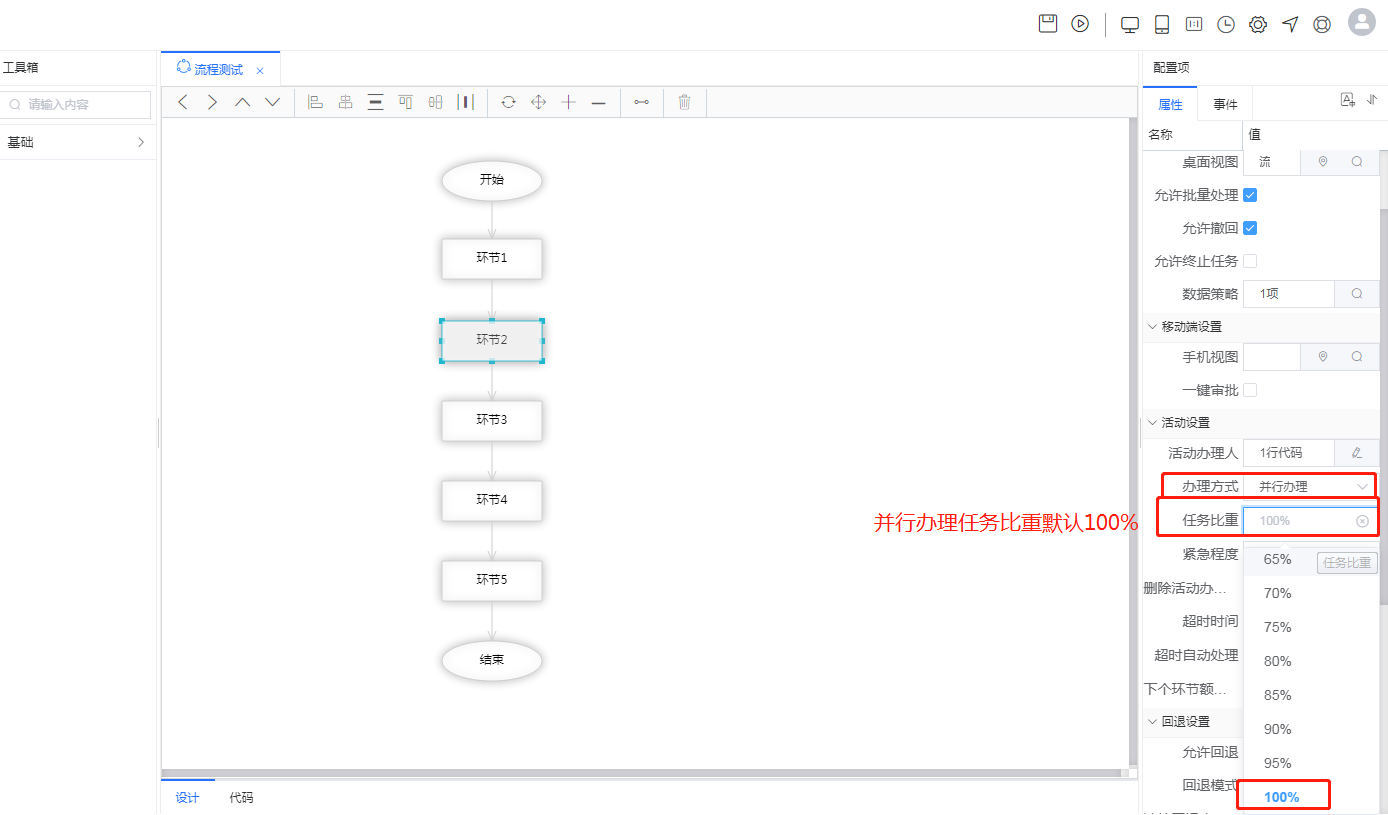Click the refresh rotate icon in toolbar
1388x815 pixels.
(x=508, y=102)
